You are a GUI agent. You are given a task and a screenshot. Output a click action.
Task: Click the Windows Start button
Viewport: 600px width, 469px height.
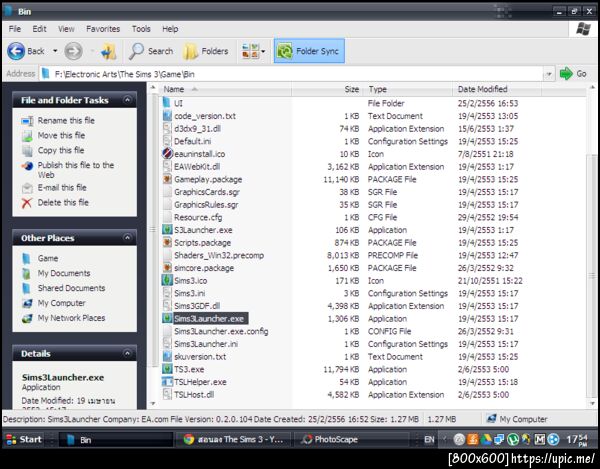pos(24,439)
